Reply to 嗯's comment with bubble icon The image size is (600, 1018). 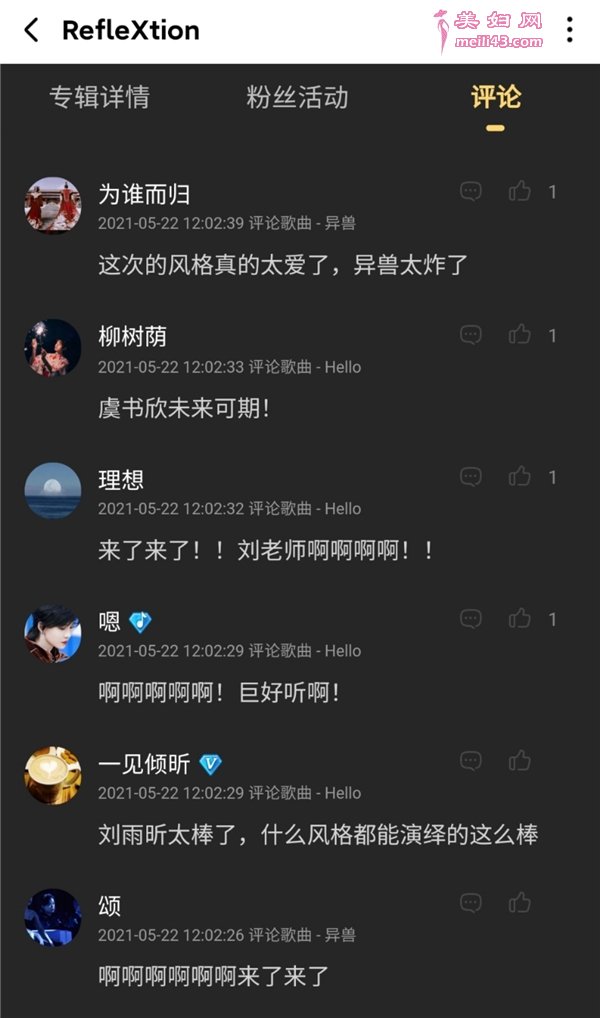pyautogui.click(x=471, y=619)
